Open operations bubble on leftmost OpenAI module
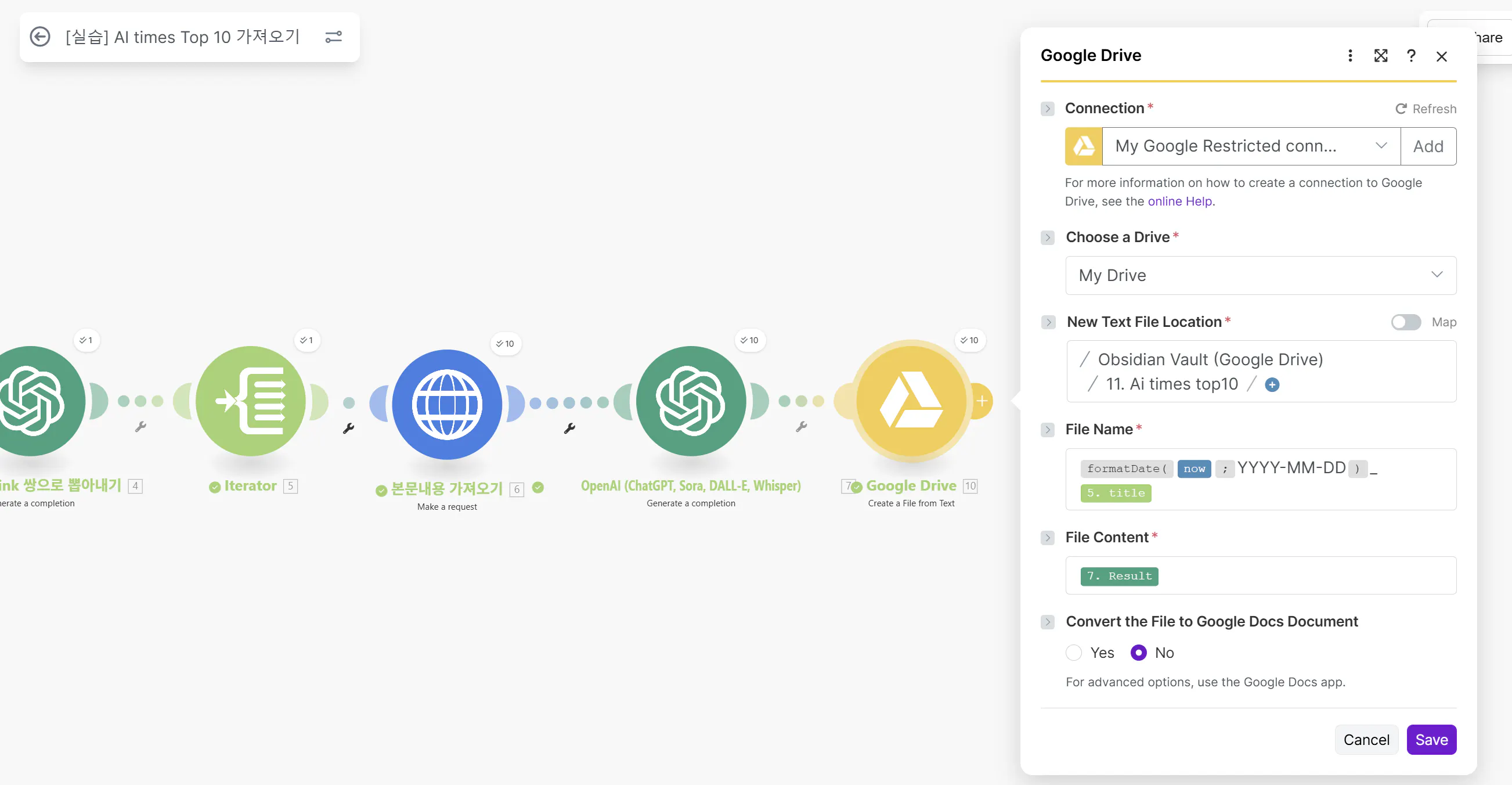The image size is (1512, 785). (x=86, y=340)
